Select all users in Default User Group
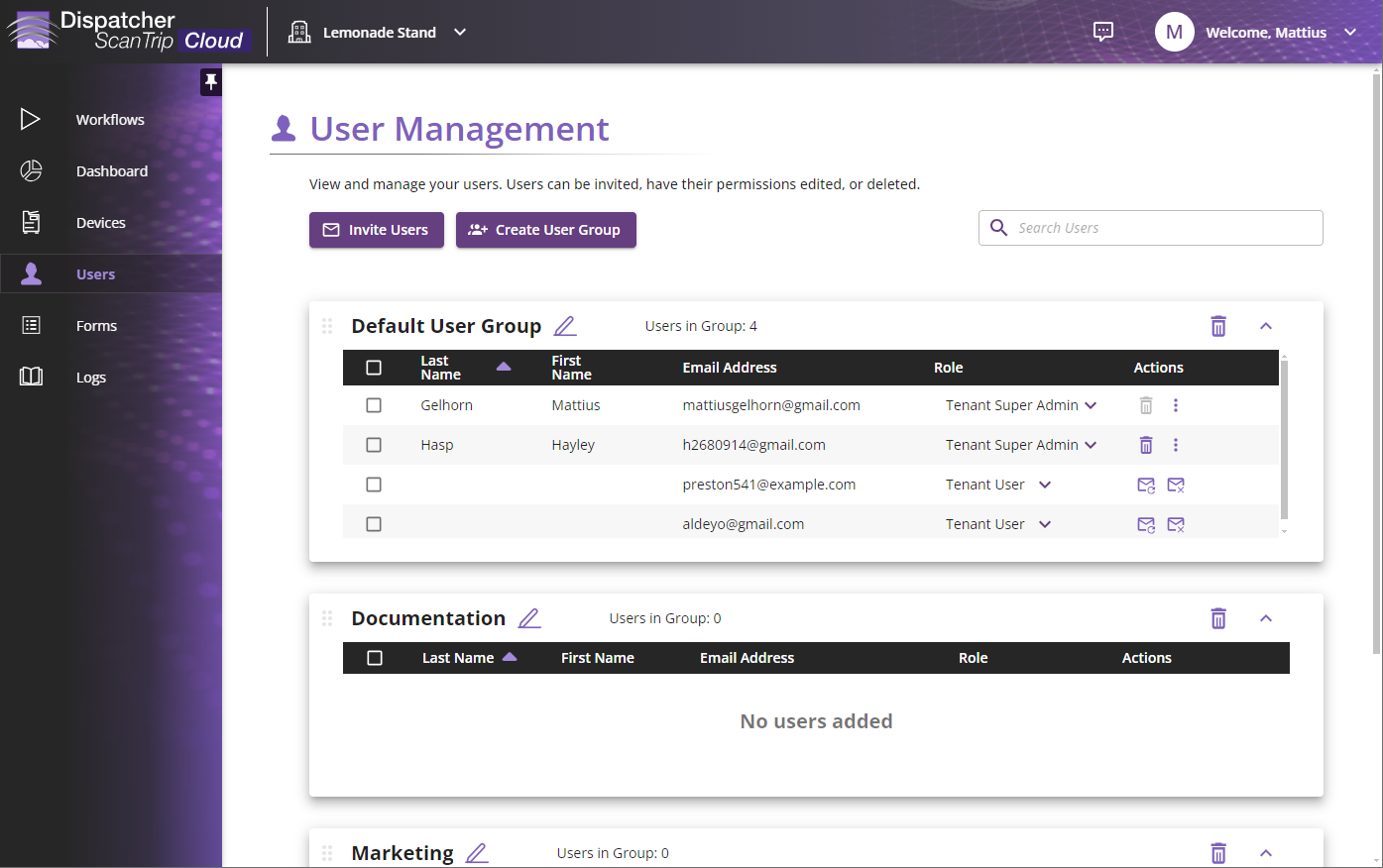The image size is (1383, 868). pyautogui.click(x=374, y=368)
